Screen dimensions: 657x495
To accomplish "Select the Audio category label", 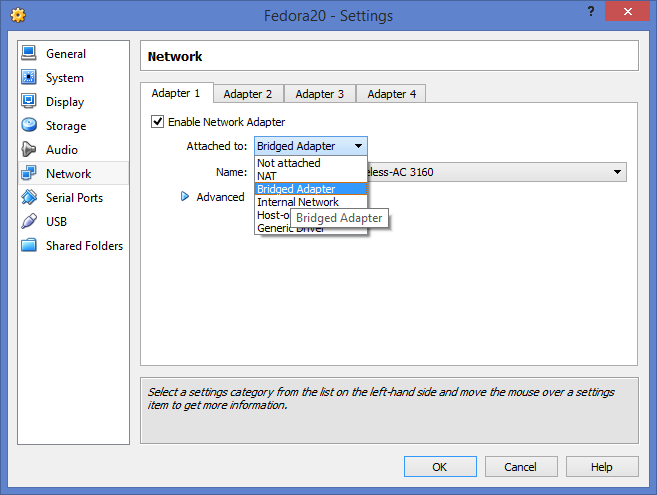I will pyautogui.click(x=62, y=150).
